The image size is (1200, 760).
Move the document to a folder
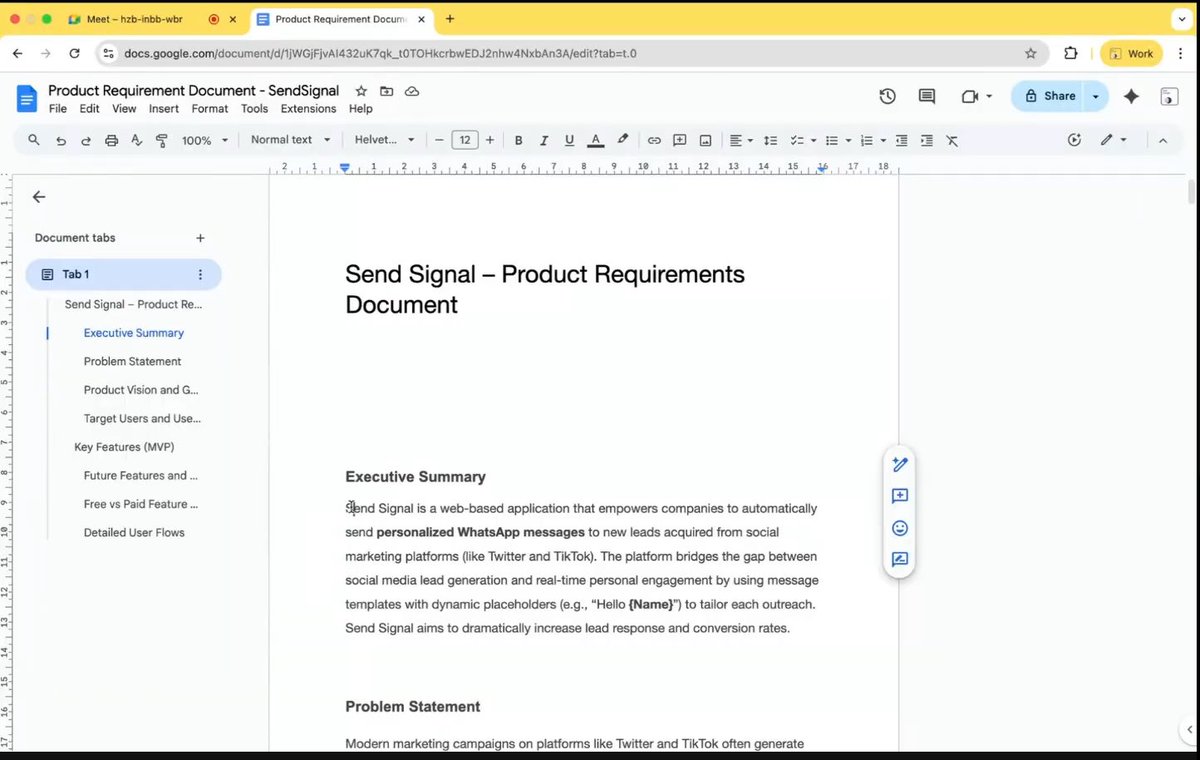(x=386, y=91)
